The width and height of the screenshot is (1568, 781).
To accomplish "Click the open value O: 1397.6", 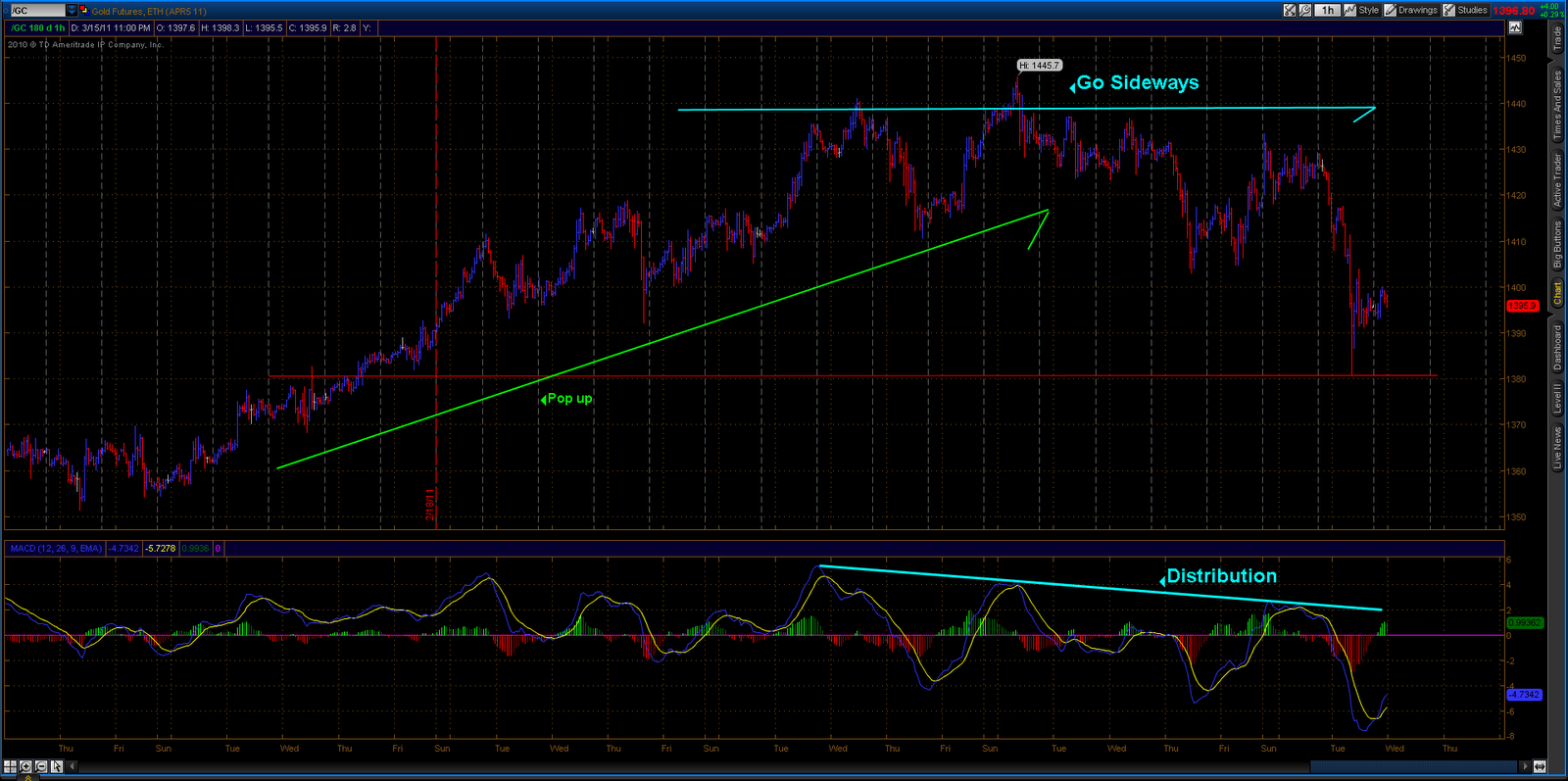I will coord(175,28).
